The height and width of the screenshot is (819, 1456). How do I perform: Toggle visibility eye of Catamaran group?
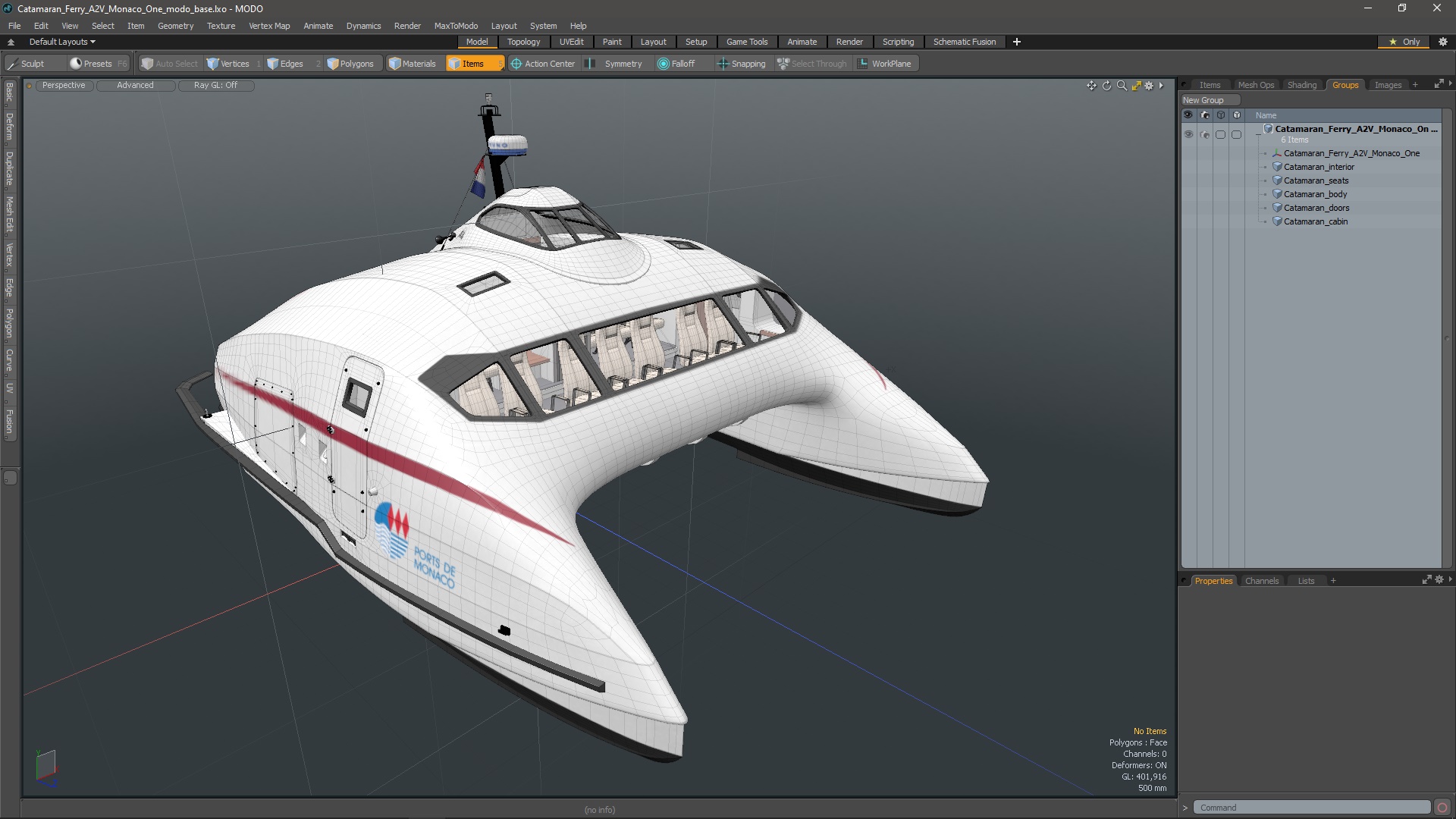click(x=1188, y=134)
